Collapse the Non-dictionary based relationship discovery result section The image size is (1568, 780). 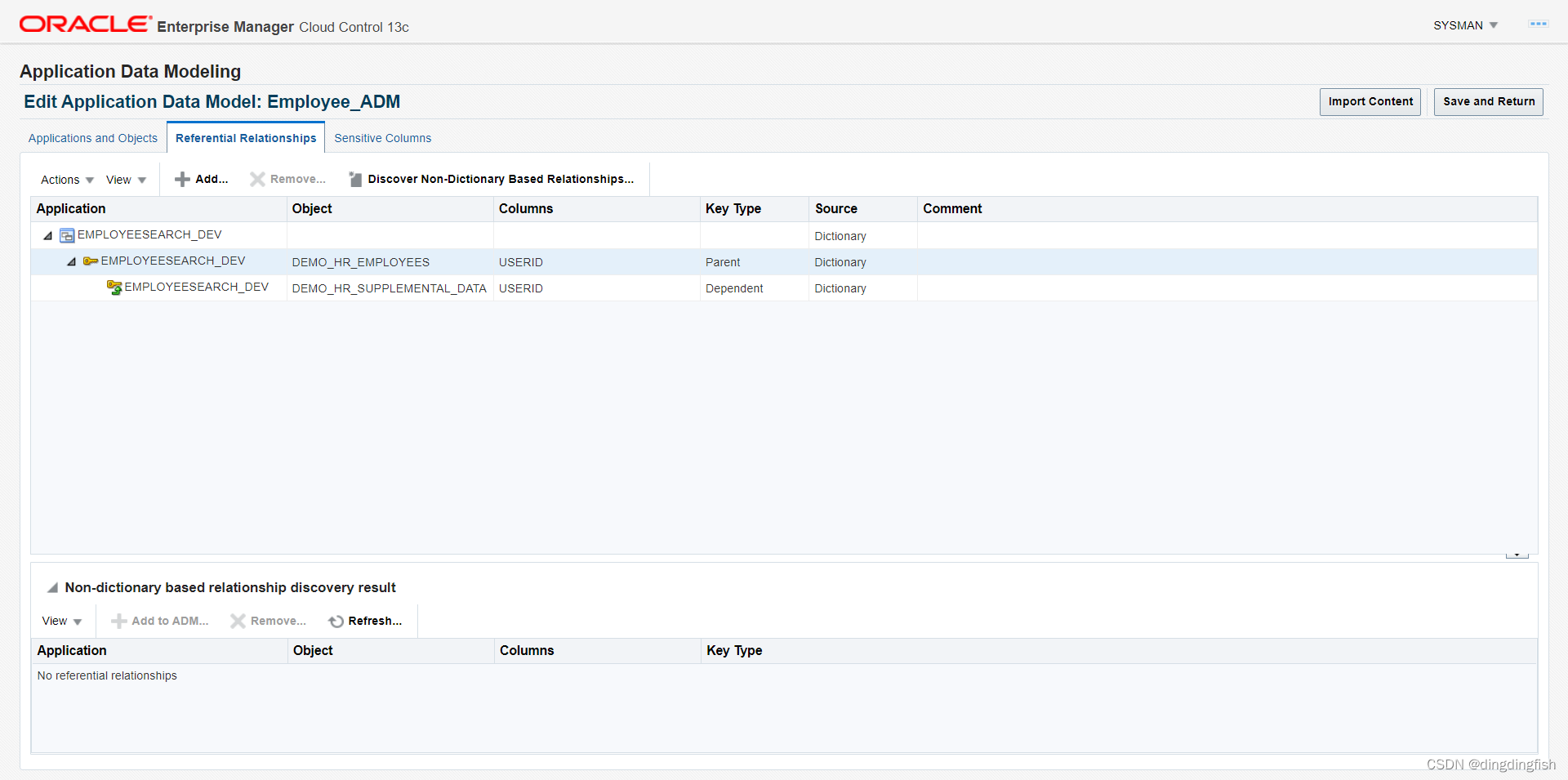click(x=52, y=587)
